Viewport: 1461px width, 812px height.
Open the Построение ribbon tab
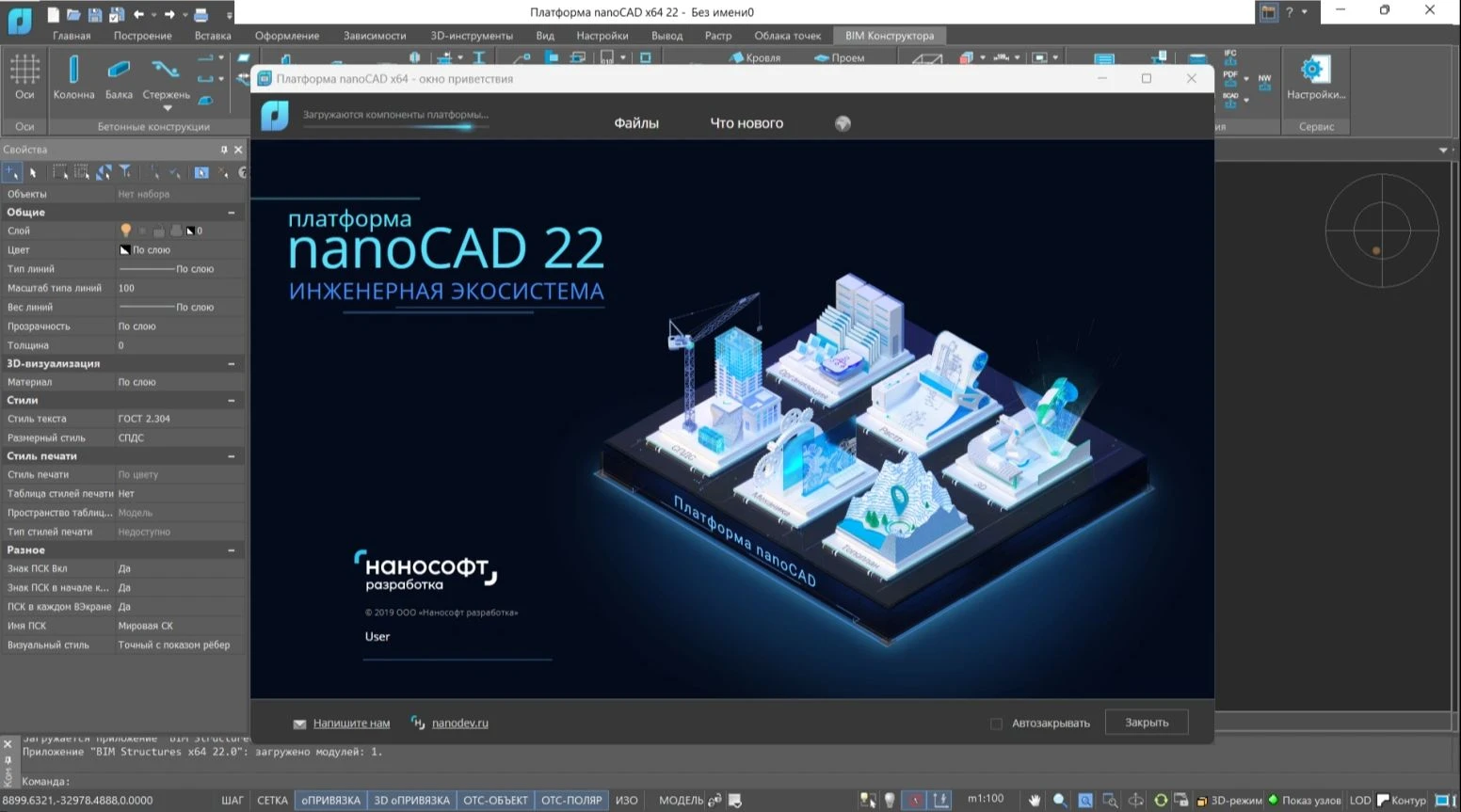tap(142, 36)
